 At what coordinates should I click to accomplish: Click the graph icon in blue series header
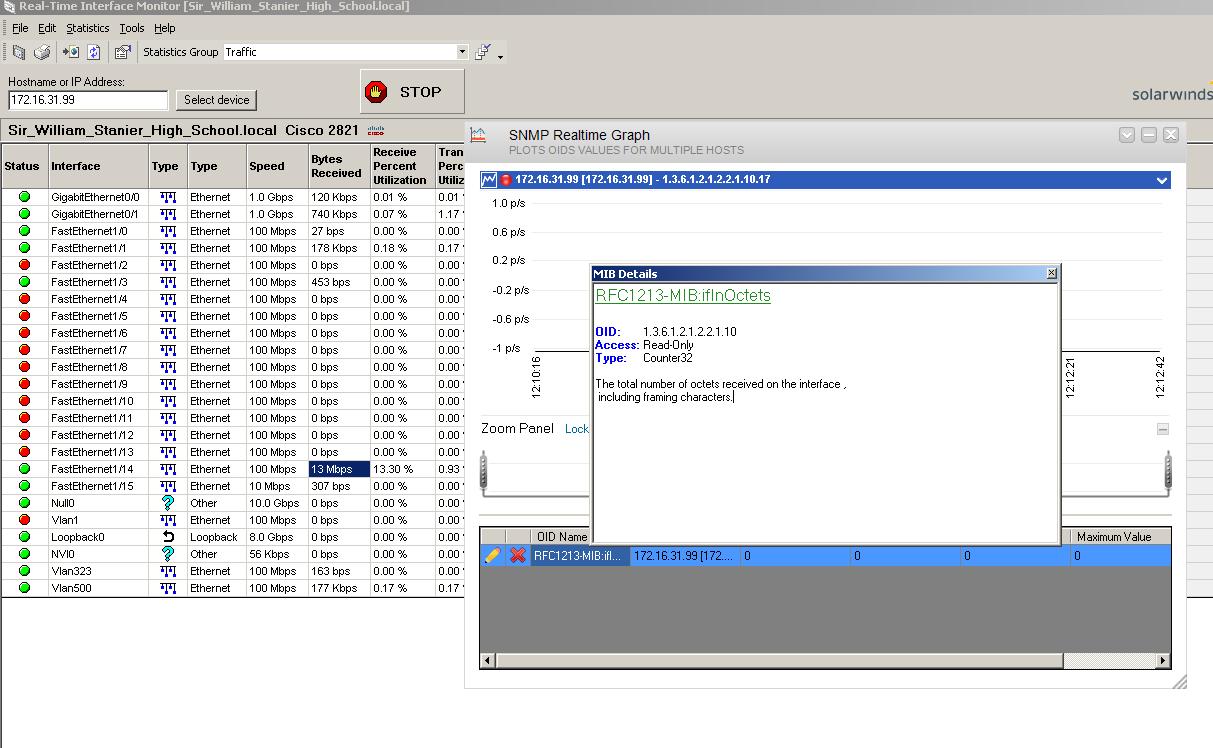coord(489,180)
